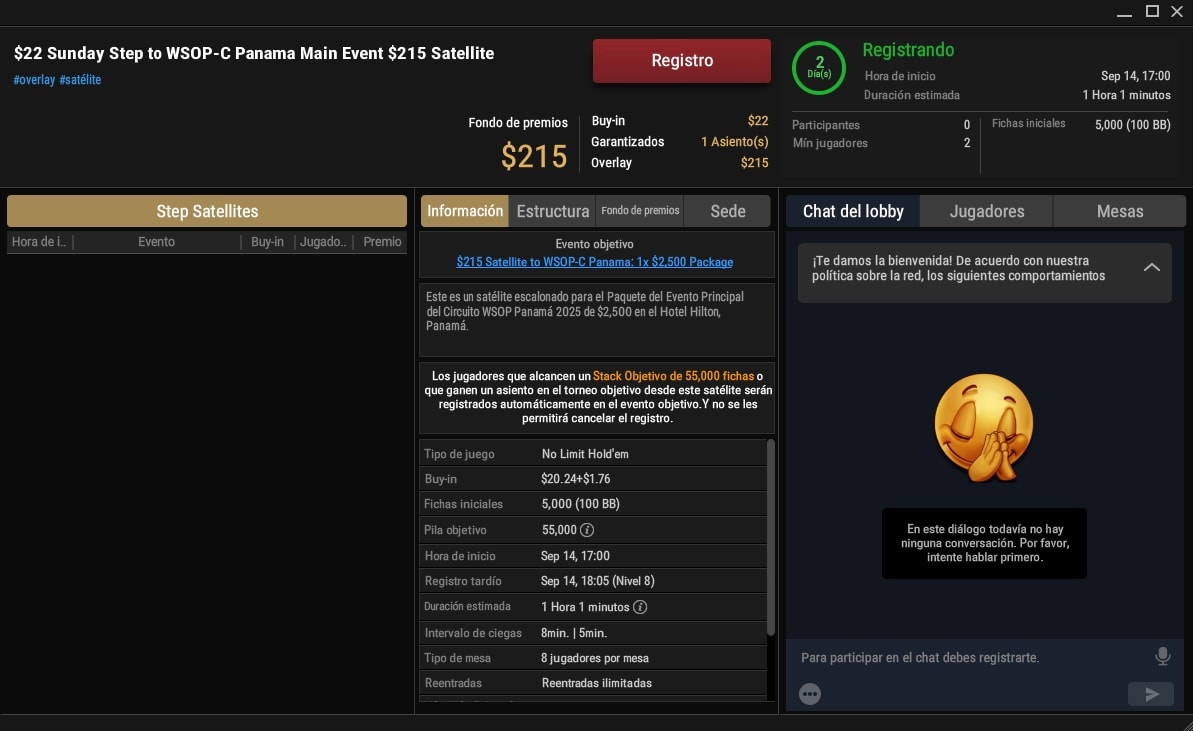The image size is (1193, 731).
Task: Click the Stack Objetivo de 55,000 fichas text
Action: (x=673, y=376)
